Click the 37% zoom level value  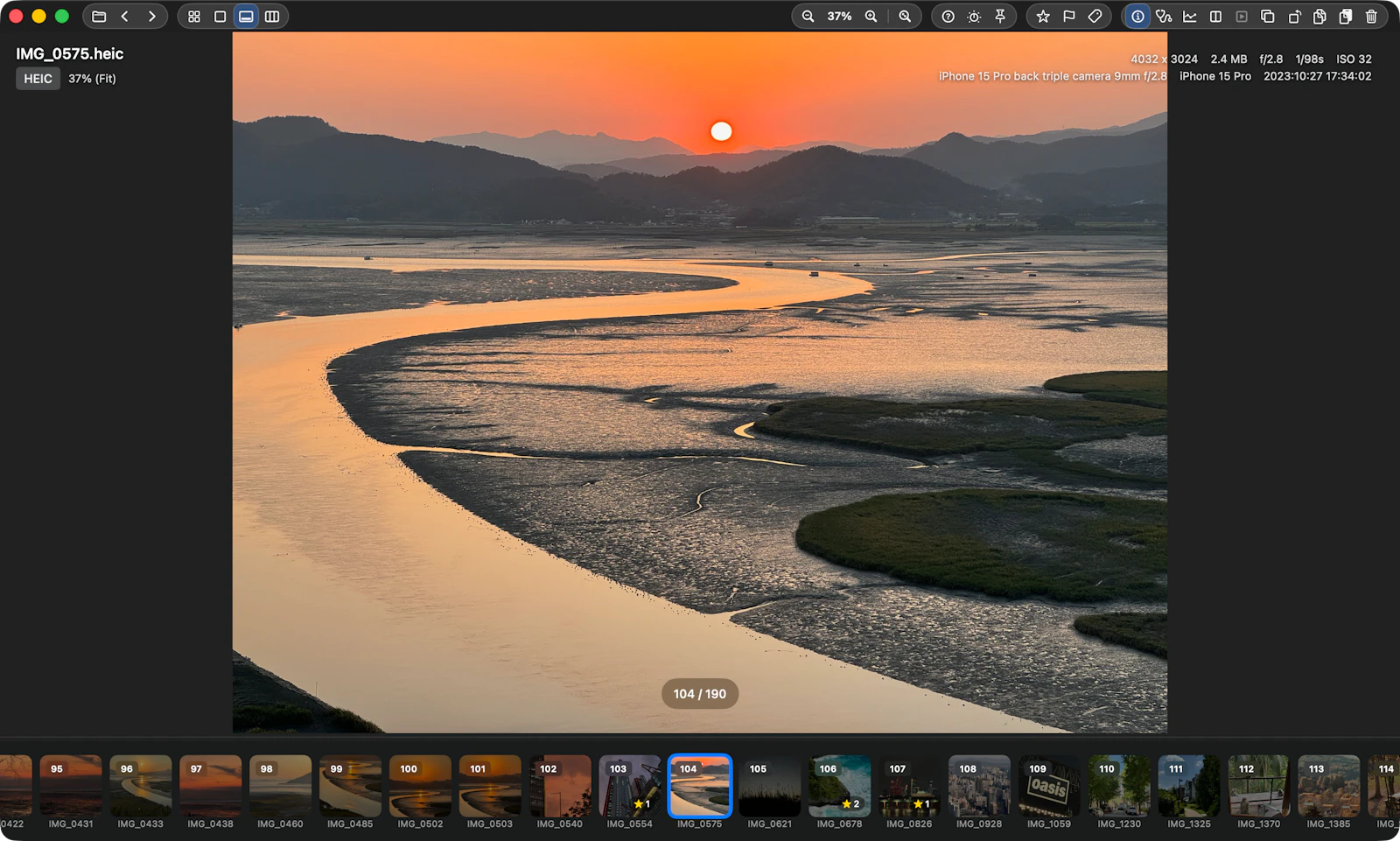tap(839, 17)
